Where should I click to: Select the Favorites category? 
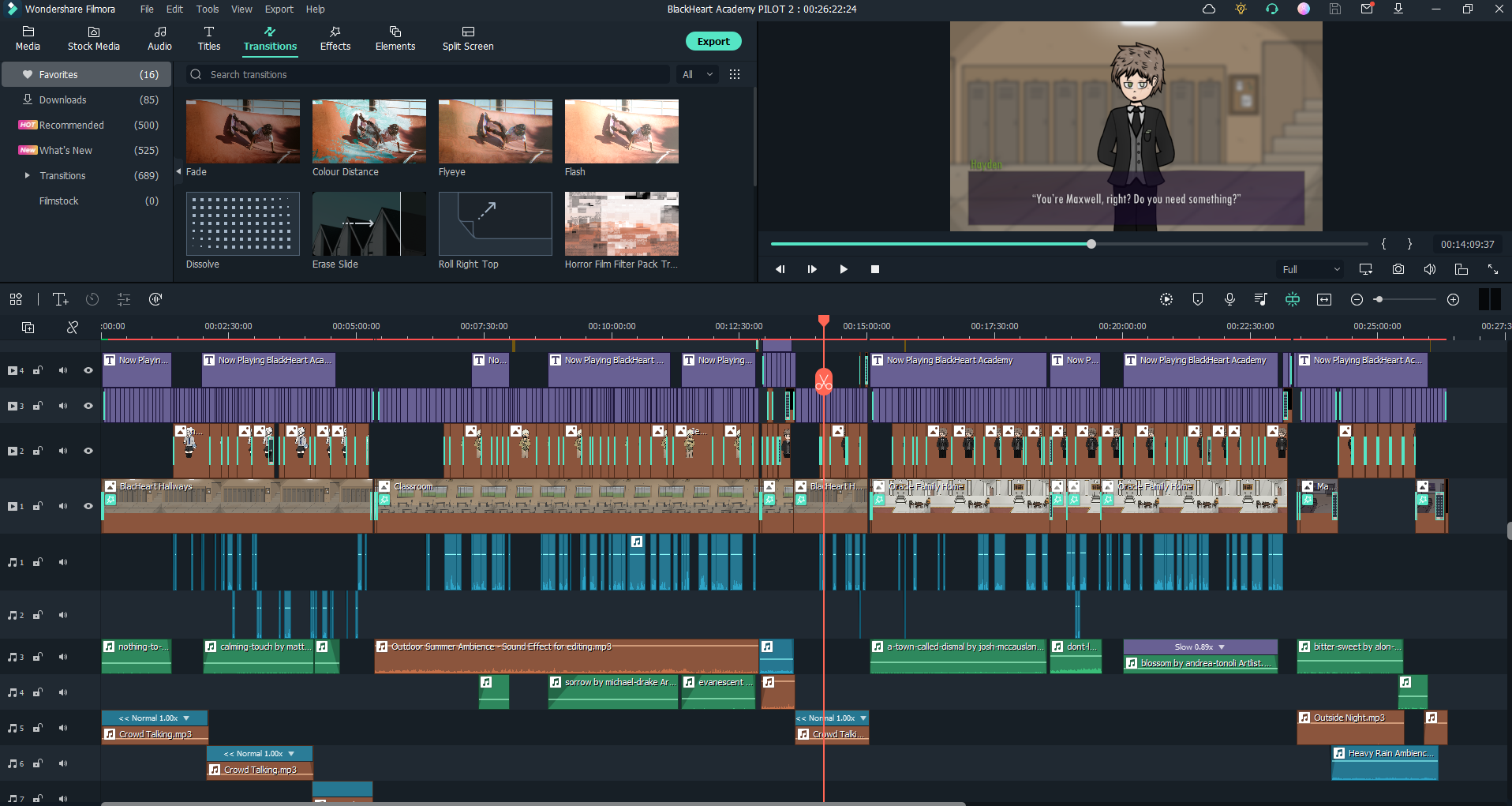[x=87, y=74]
